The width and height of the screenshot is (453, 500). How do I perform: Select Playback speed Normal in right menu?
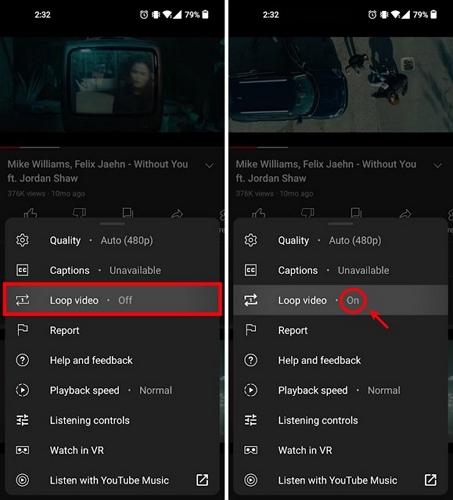340,390
